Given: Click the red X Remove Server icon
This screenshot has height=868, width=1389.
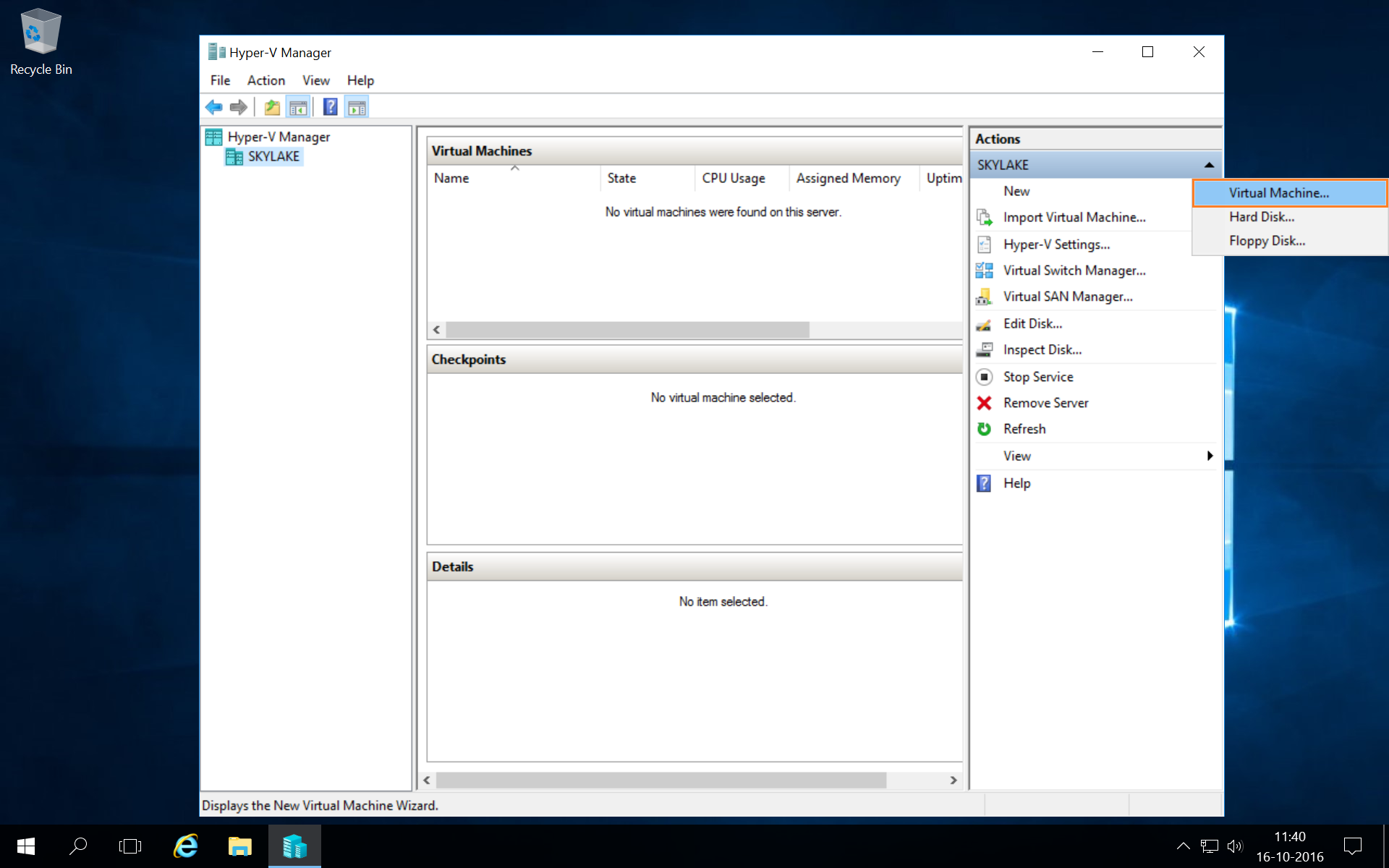Looking at the screenshot, I should coord(985,403).
